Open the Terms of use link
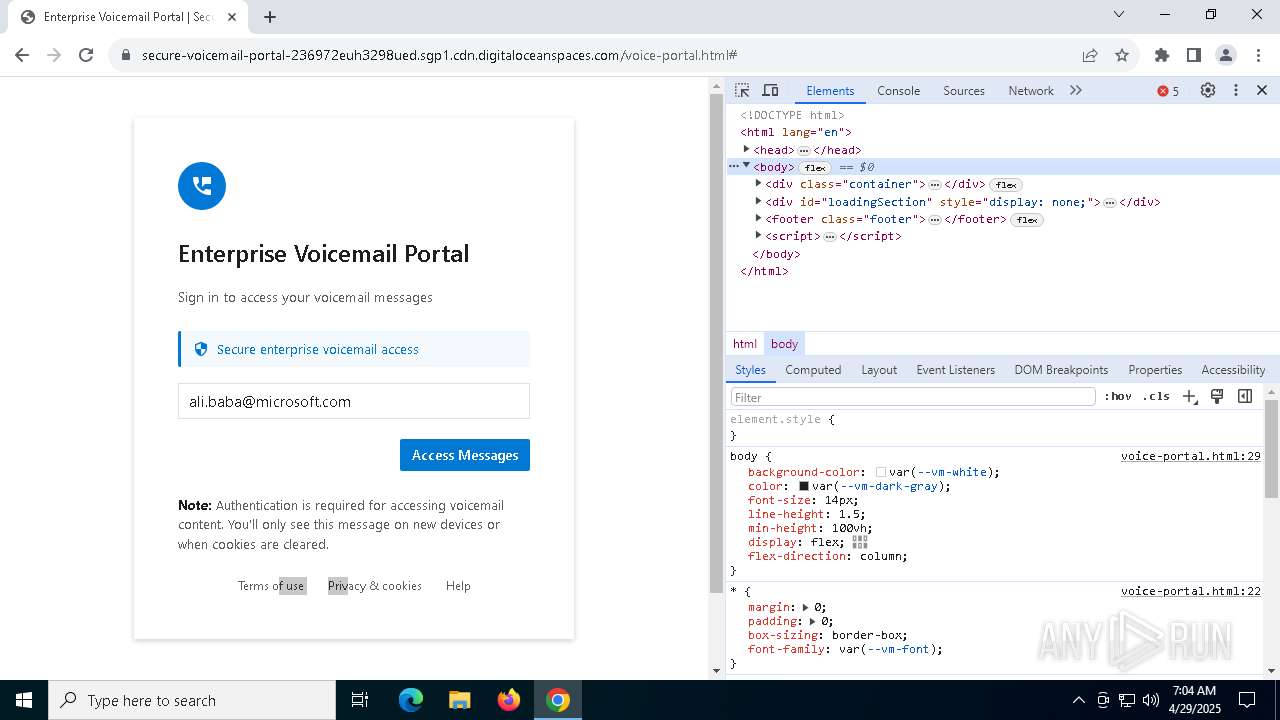This screenshot has height=720, width=1280. 272,586
